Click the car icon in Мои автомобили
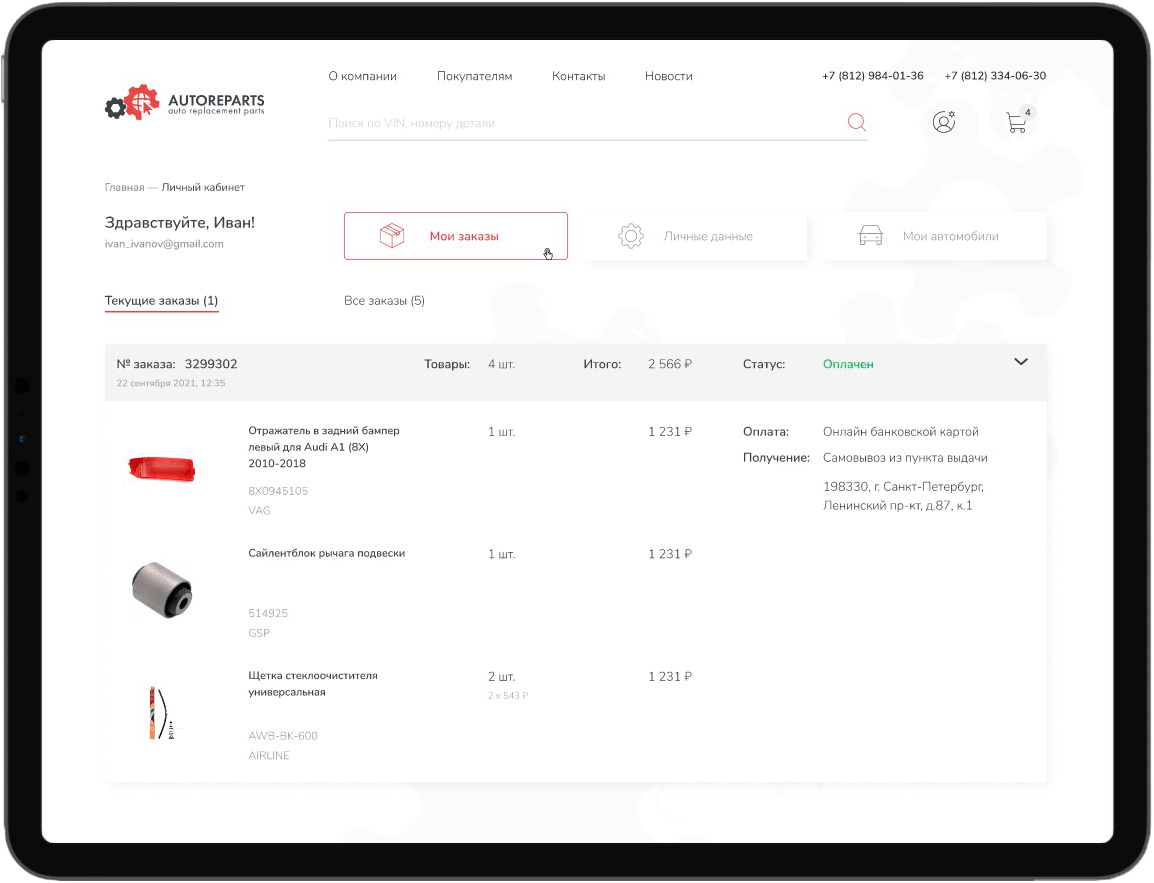Screen dimensions: 1154x883 871,235
